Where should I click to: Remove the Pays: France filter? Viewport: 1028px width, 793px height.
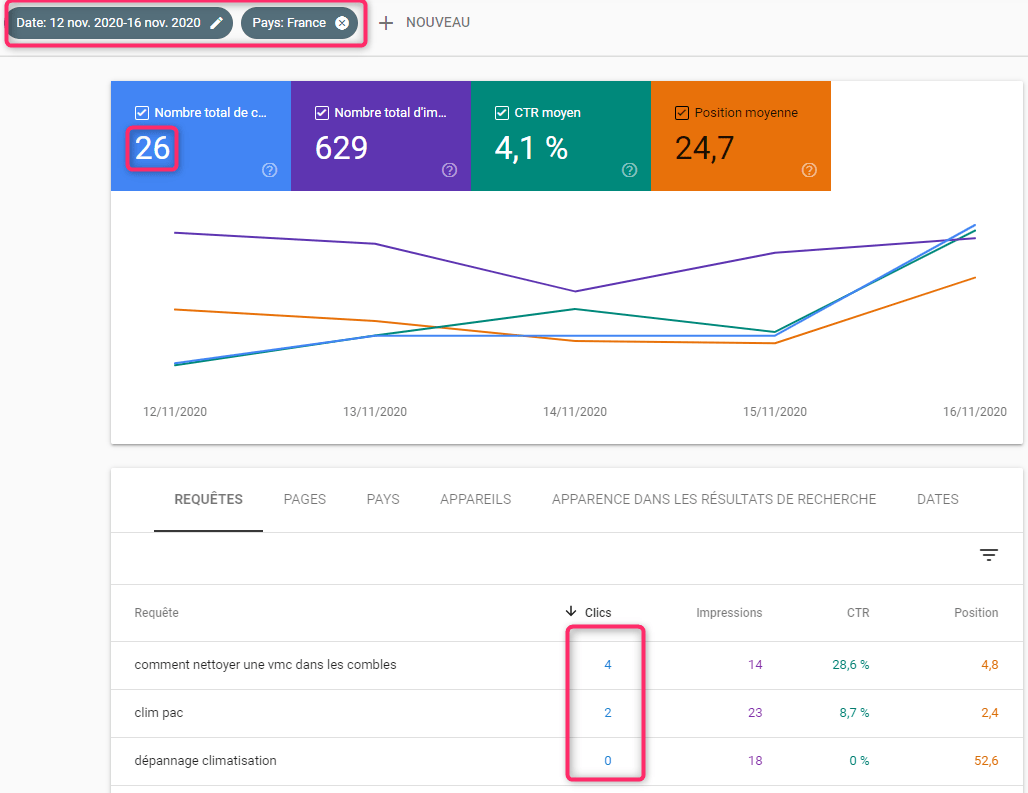[342, 23]
